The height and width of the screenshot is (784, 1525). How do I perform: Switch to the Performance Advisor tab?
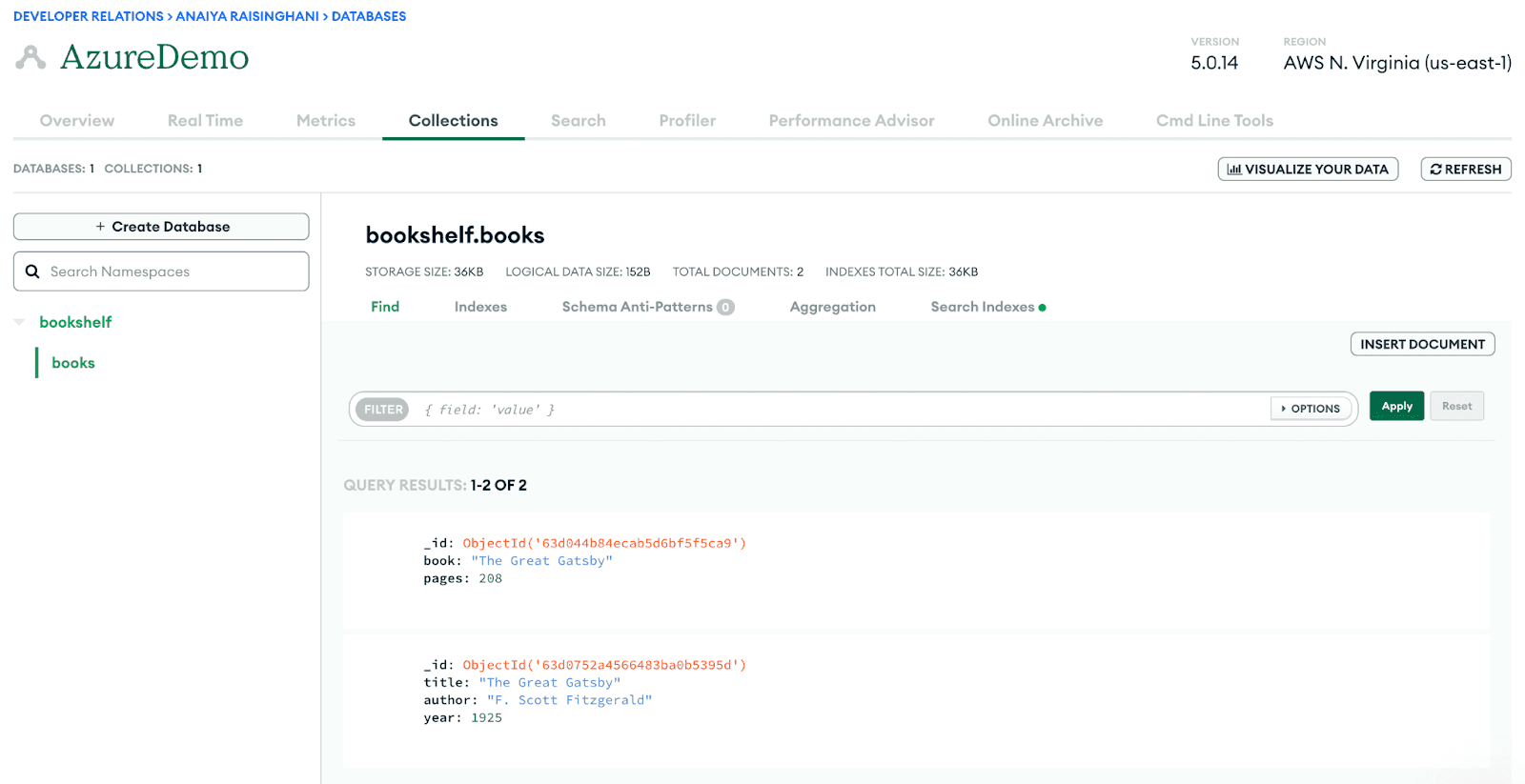851,121
